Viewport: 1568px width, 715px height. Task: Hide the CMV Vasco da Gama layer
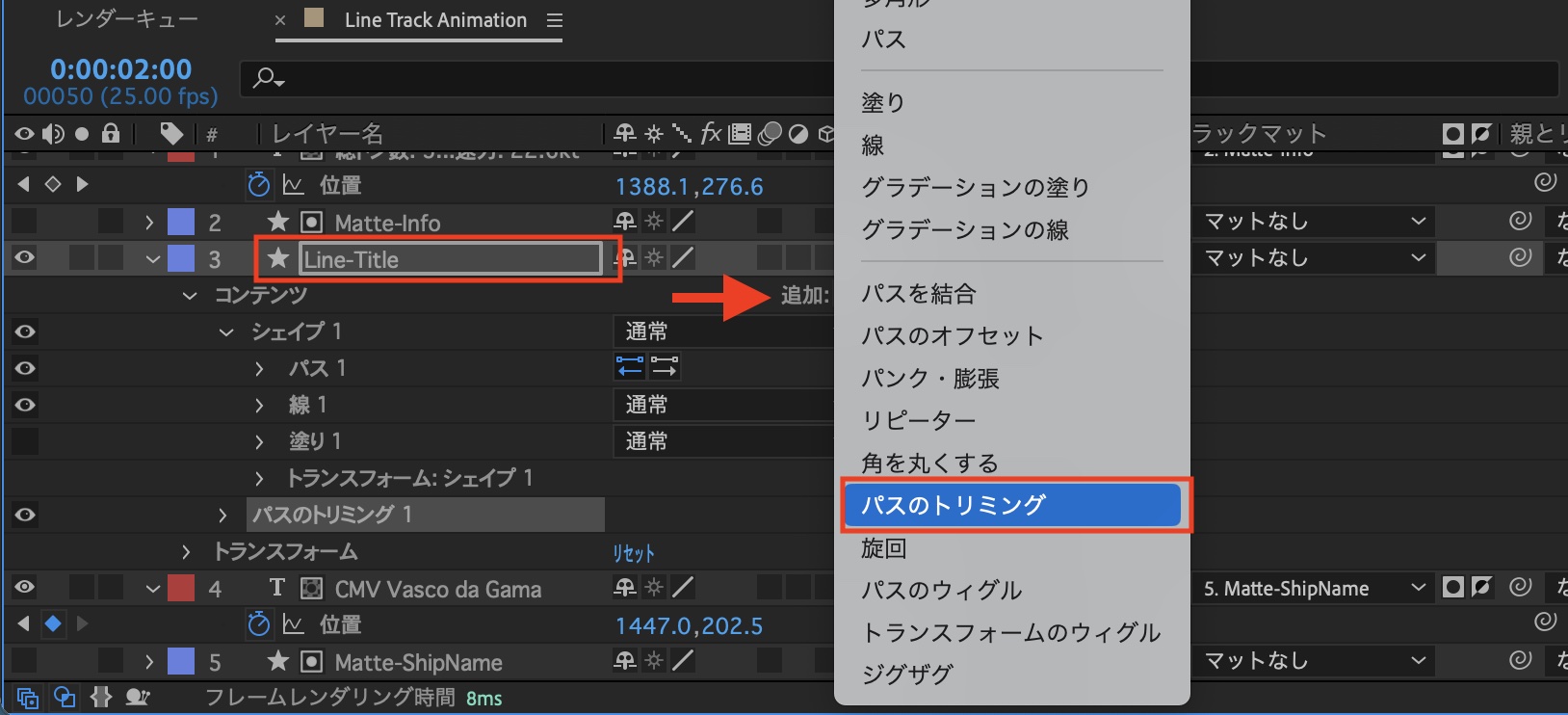25,588
